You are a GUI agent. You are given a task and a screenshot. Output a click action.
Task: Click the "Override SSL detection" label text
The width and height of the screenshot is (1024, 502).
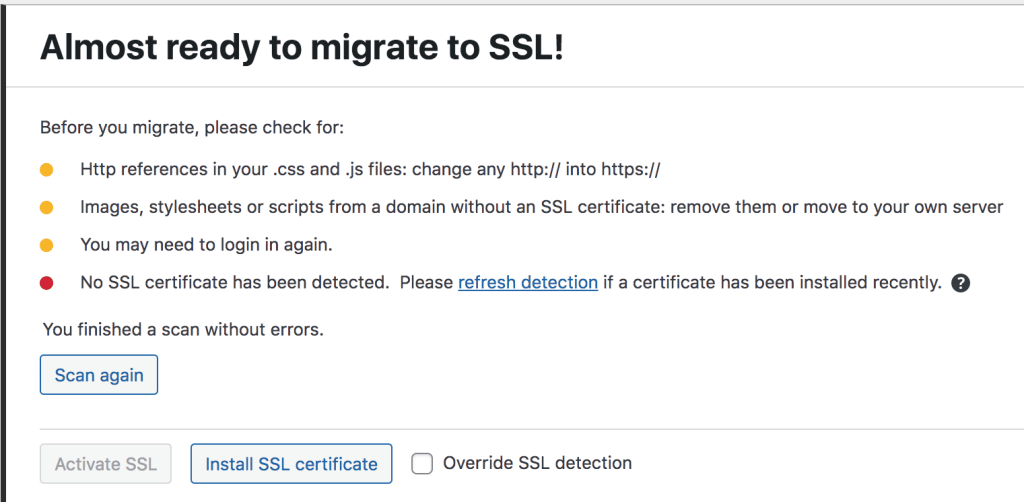pyautogui.click(x=537, y=463)
